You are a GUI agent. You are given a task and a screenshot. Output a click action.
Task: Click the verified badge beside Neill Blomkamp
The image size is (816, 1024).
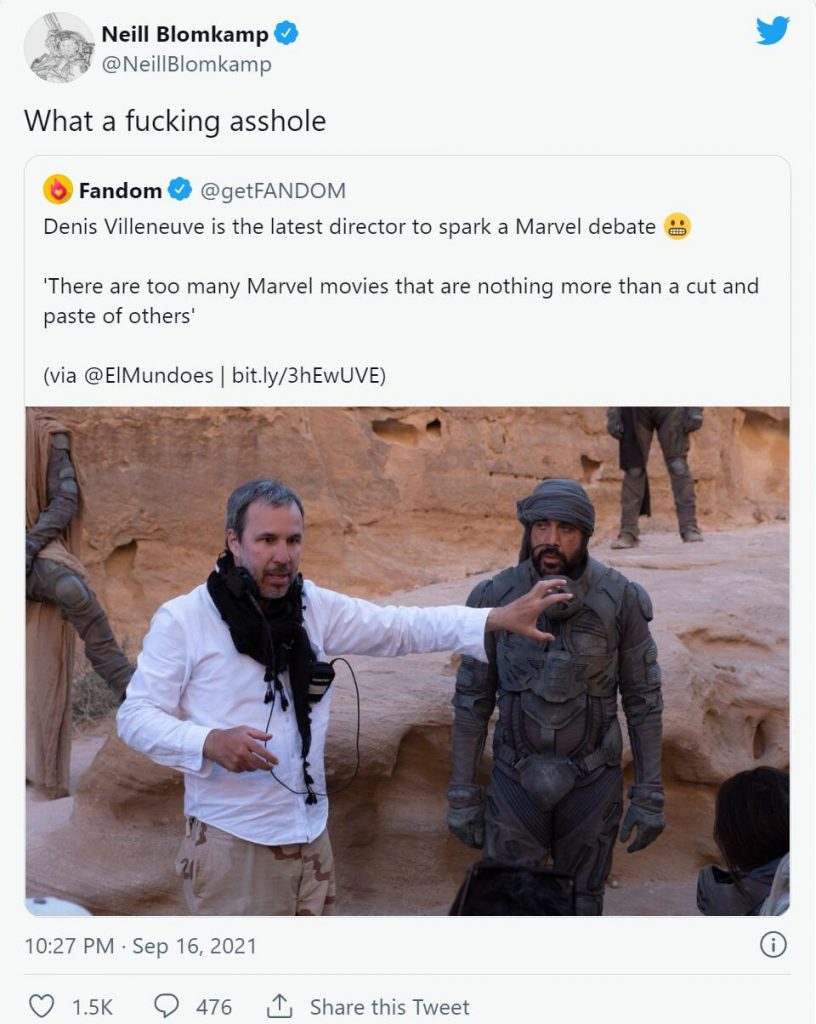pyautogui.click(x=287, y=34)
